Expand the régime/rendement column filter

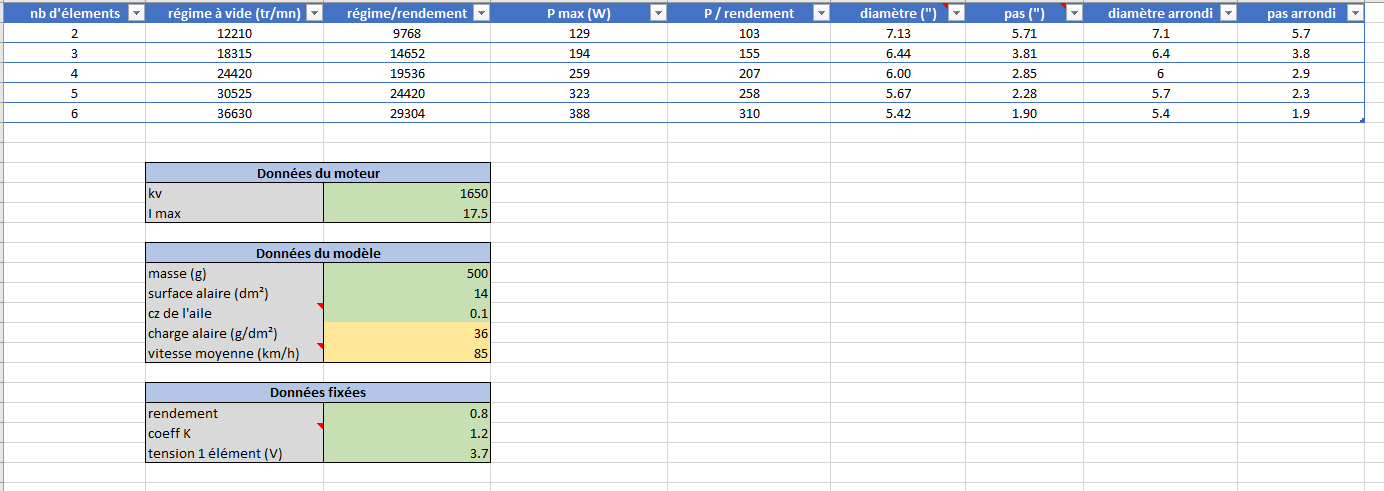480,13
